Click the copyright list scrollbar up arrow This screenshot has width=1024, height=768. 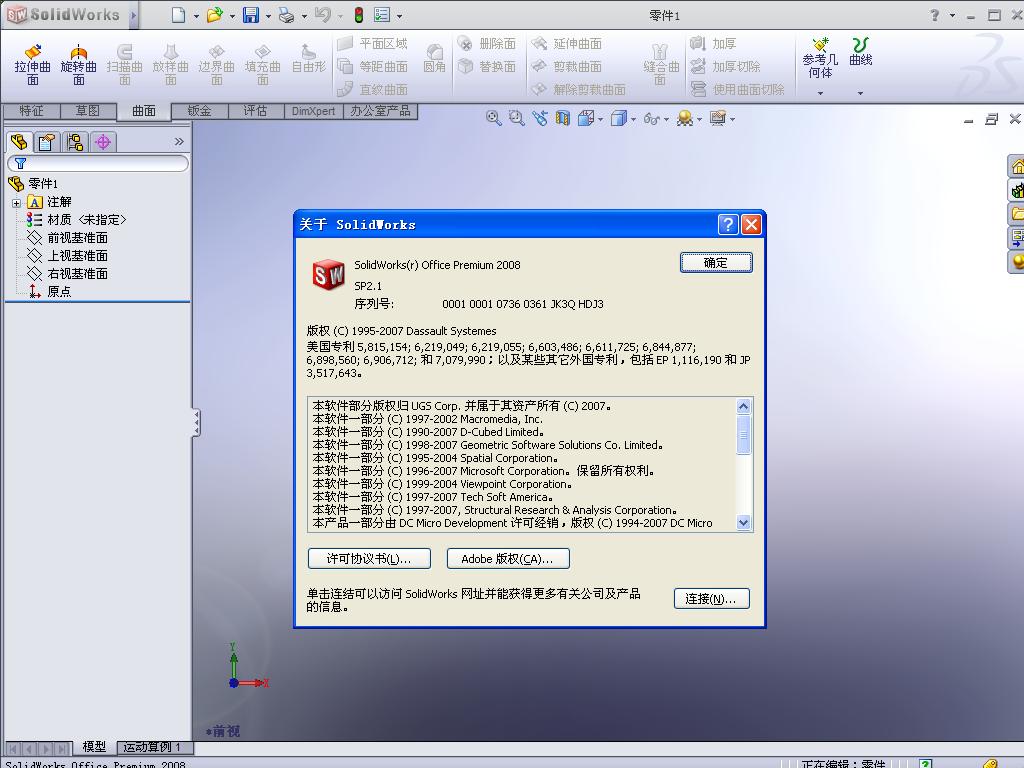coord(743,406)
